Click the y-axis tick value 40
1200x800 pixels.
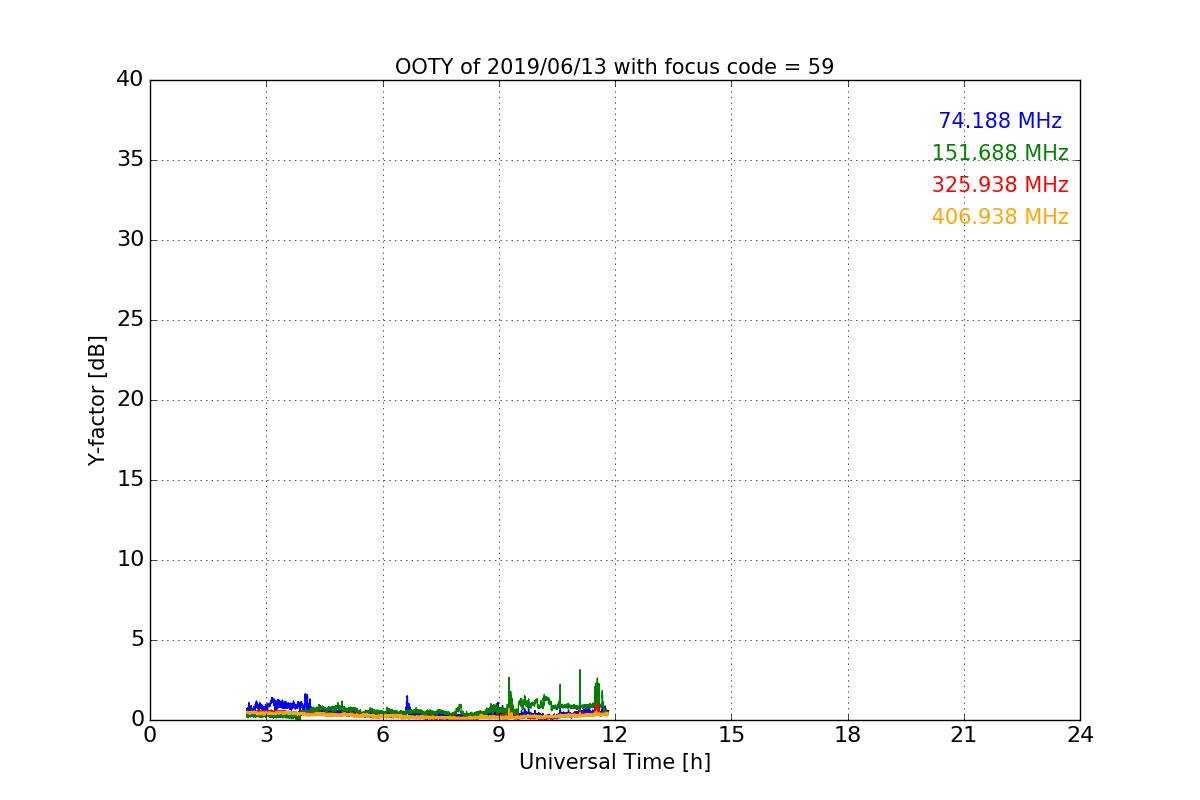click(x=130, y=80)
